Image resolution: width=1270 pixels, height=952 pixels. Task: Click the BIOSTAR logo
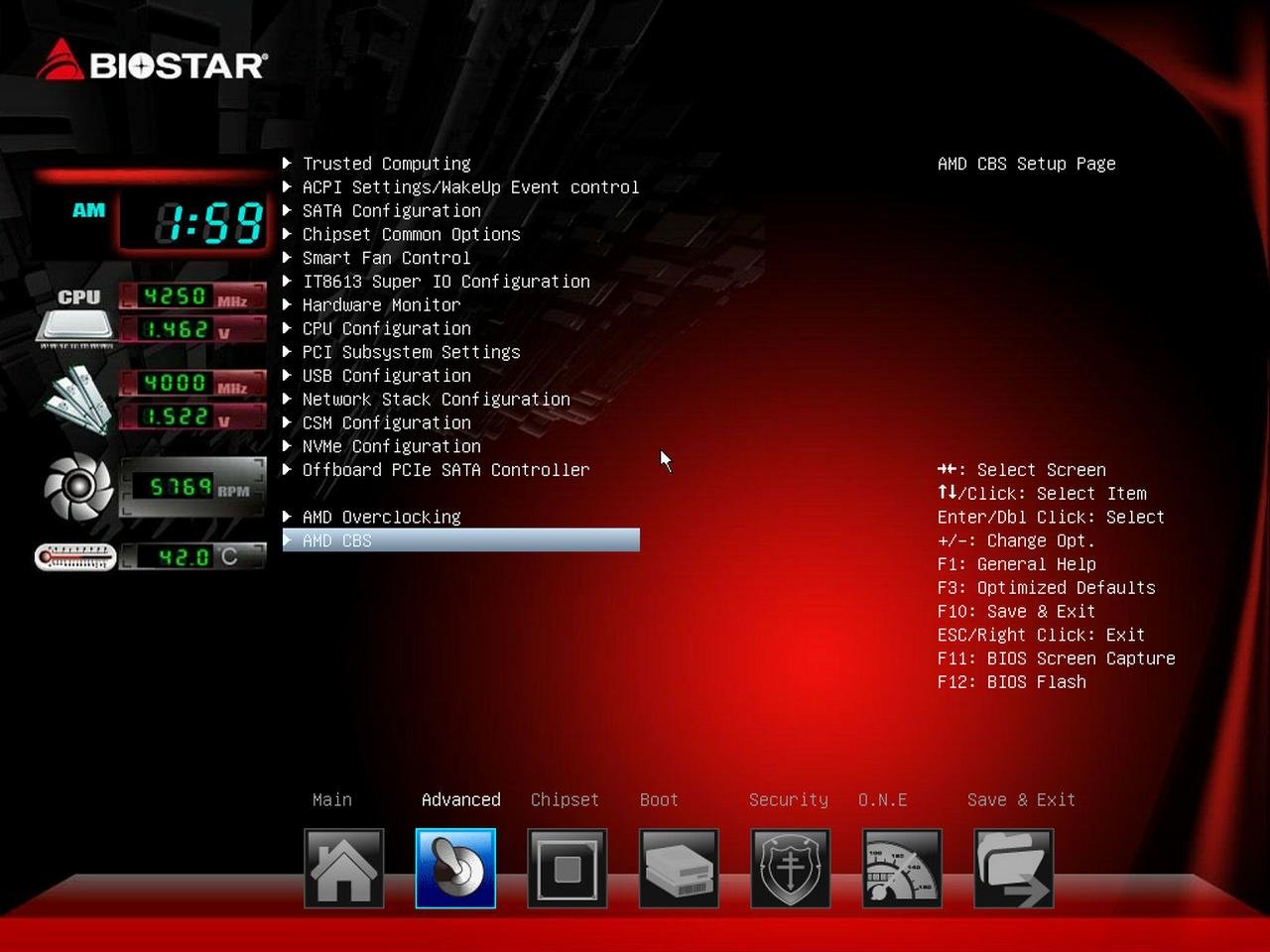click(x=152, y=62)
